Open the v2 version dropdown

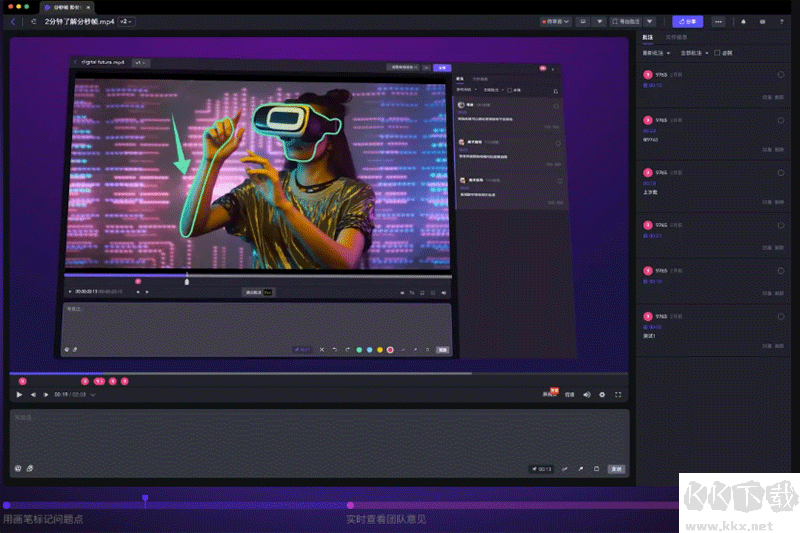coord(126,21)
